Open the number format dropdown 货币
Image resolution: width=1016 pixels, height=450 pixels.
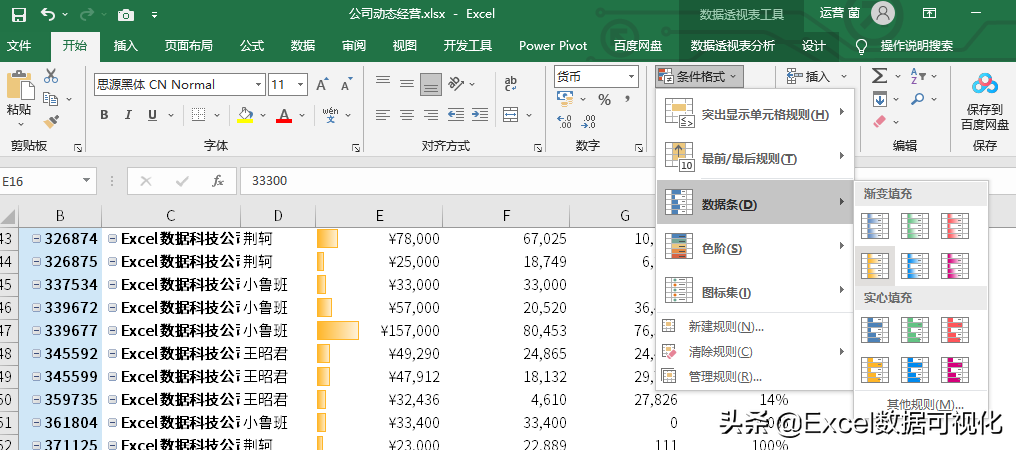tap(632, 77)
